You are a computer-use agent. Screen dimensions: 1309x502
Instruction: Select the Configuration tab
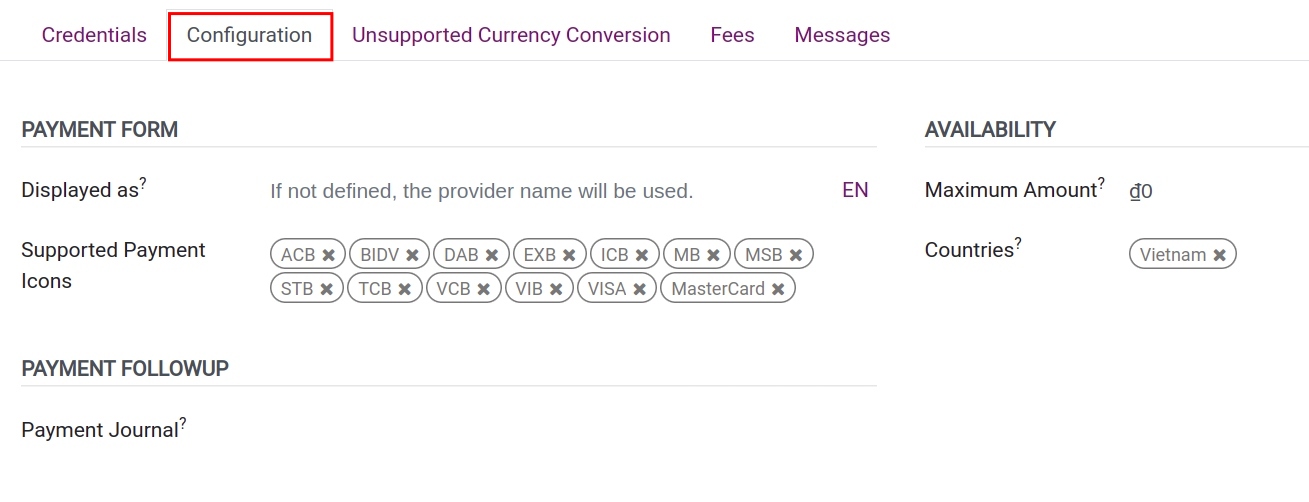coord(249,35)
